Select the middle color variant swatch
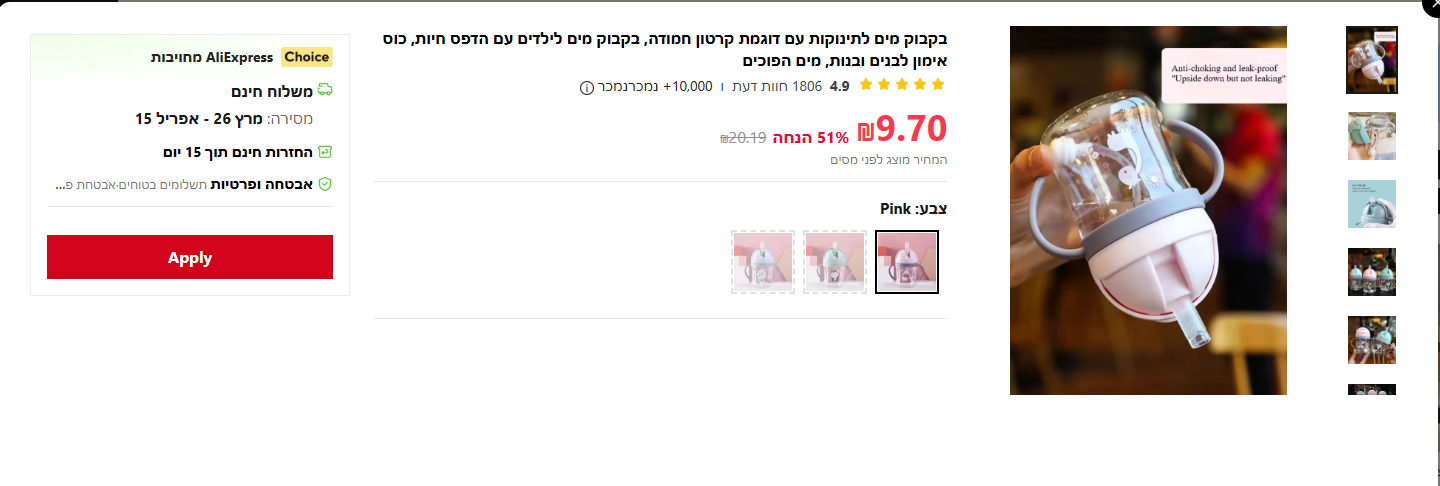The image size is (1440, 486). tap(835, 262)
